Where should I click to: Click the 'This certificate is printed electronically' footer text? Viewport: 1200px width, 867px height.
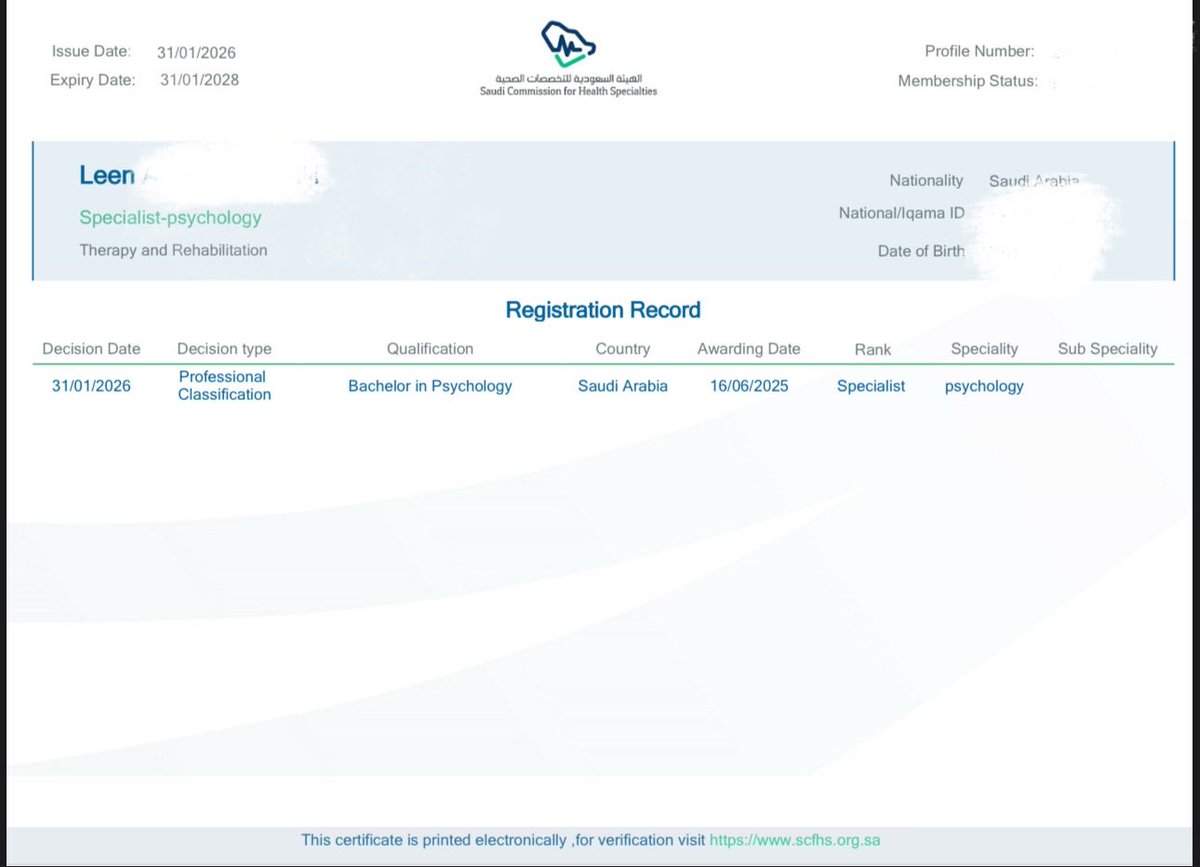432,840
